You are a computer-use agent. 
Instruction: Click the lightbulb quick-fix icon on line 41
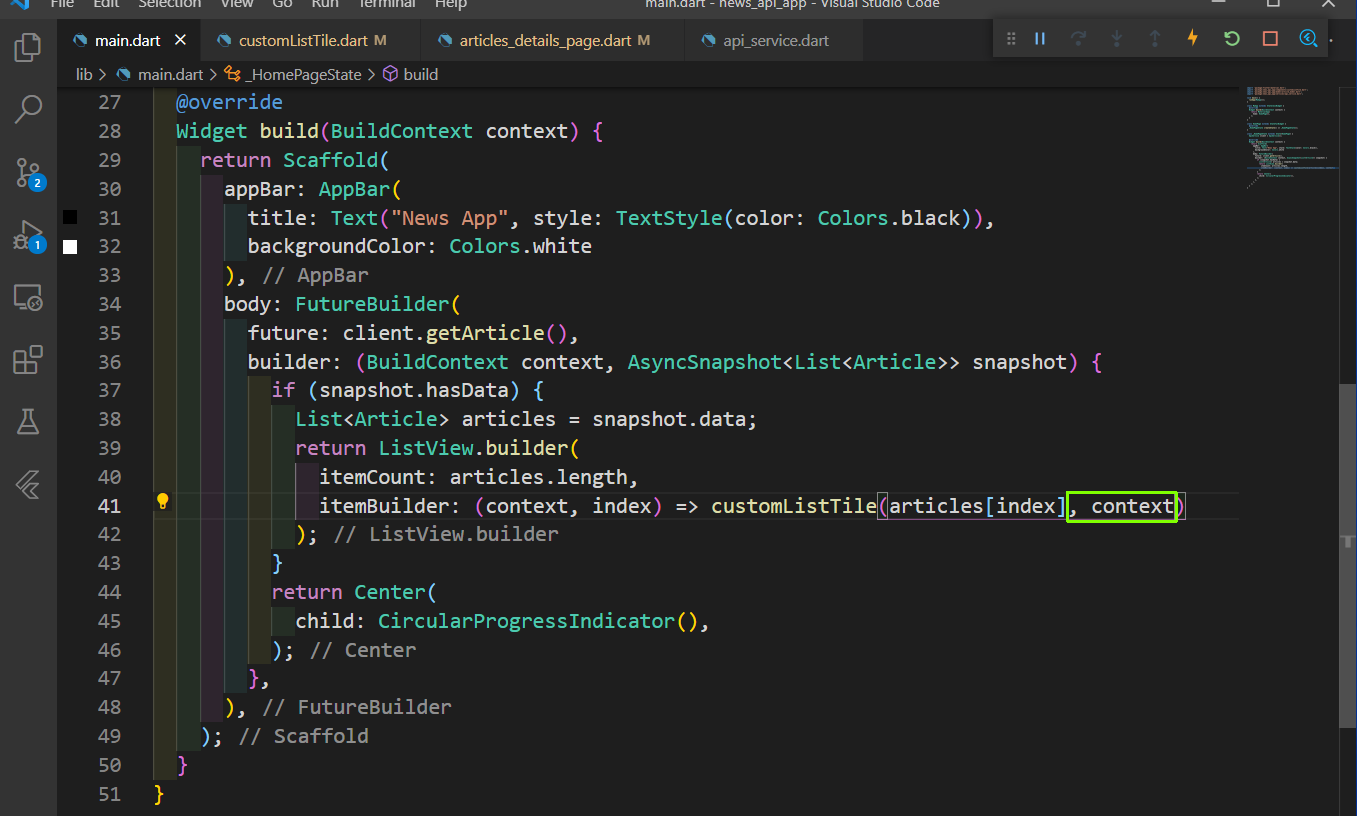(x=162, y=501)
